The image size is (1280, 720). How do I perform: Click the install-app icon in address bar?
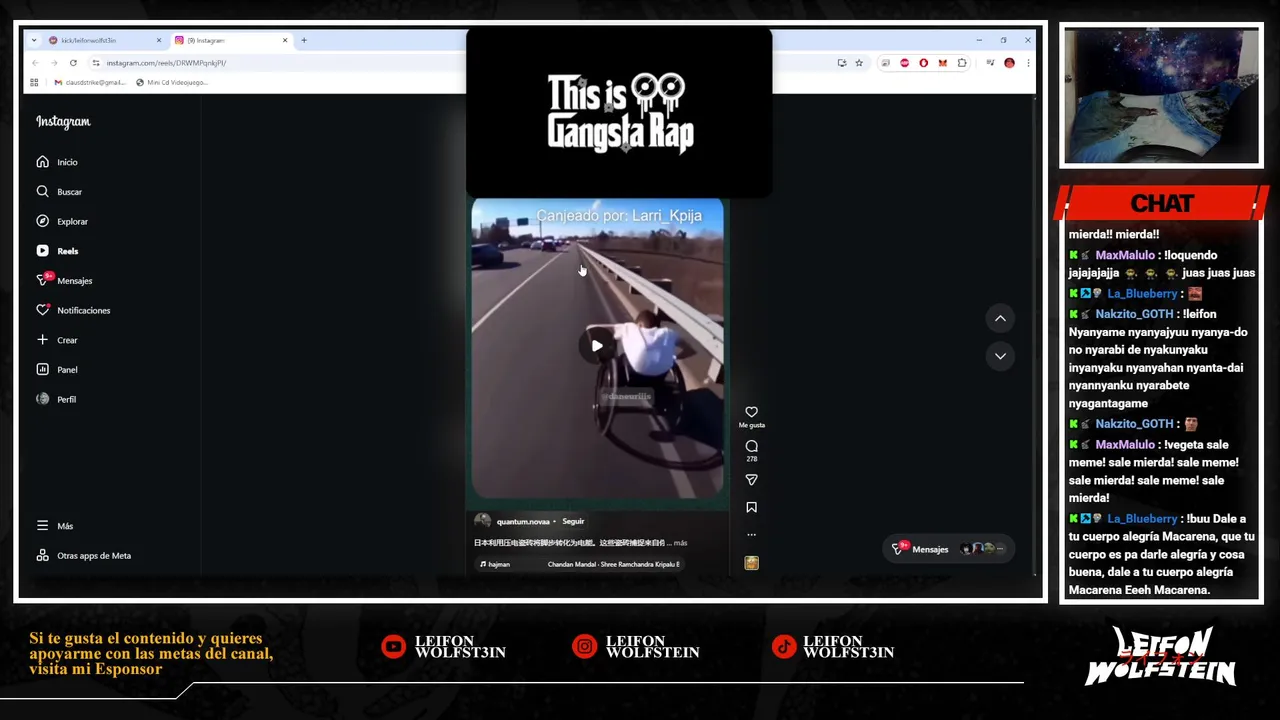click(841, 63)
